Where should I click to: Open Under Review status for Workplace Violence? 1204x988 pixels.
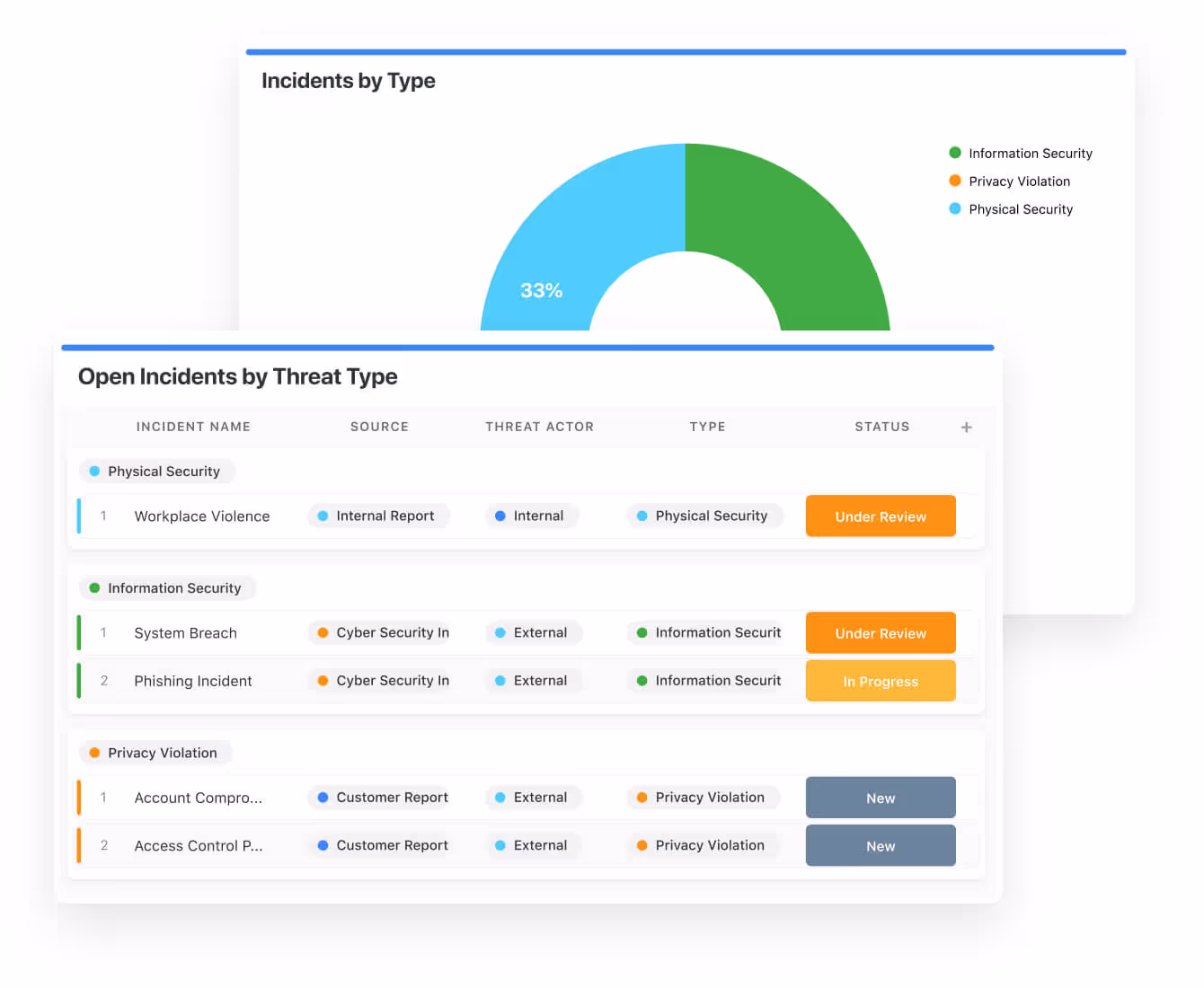click(x=880, y=516)
